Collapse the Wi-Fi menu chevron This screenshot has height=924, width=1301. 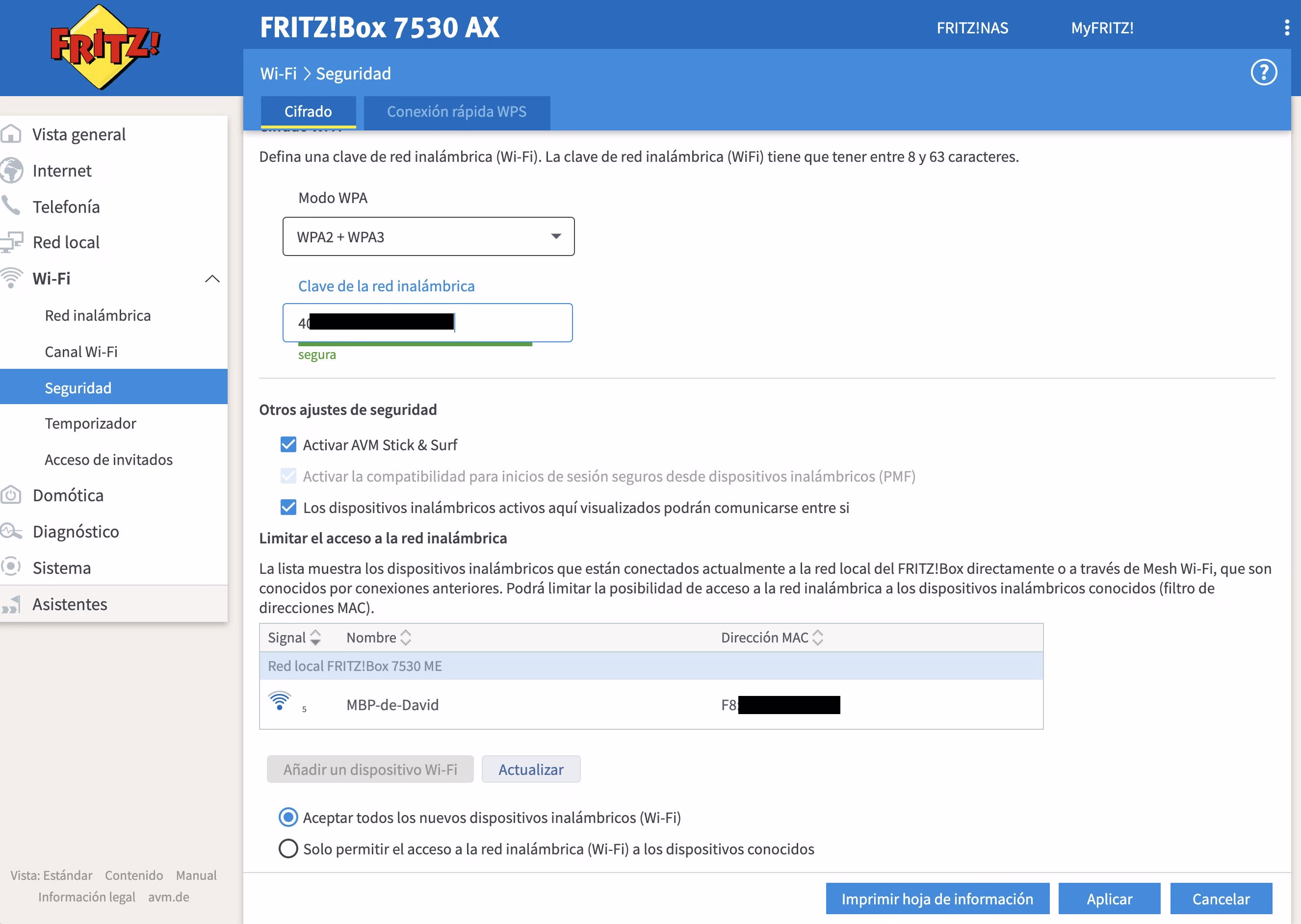click(212, 278)
